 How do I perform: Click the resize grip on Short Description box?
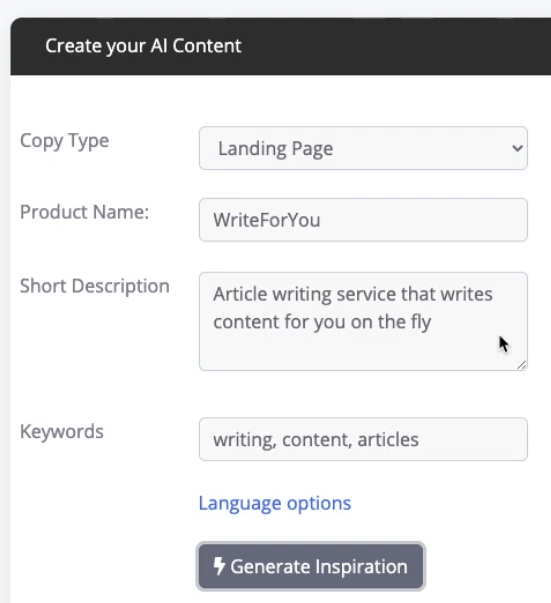point(521,365)
